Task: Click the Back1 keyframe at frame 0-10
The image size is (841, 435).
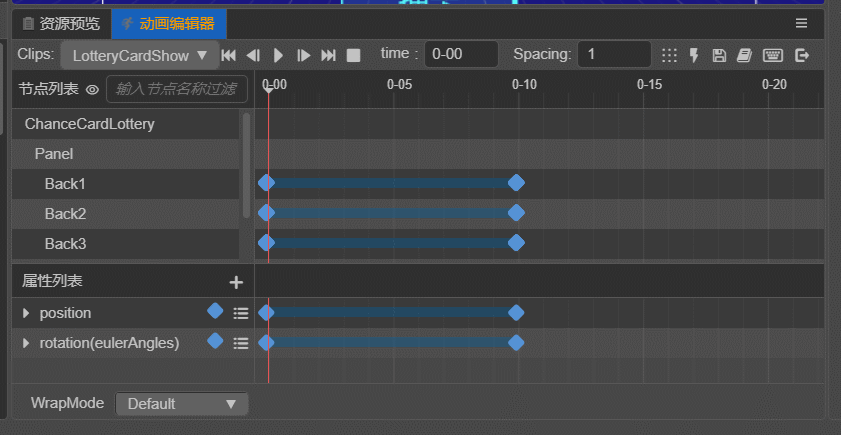Action: pos(516,182)
